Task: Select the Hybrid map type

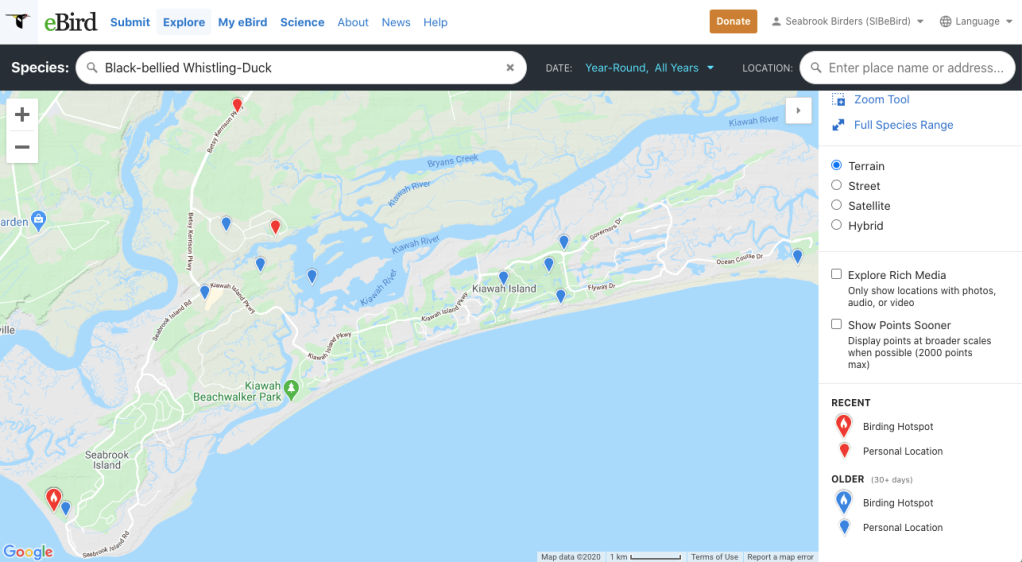Action: click(x=836, y=225)
